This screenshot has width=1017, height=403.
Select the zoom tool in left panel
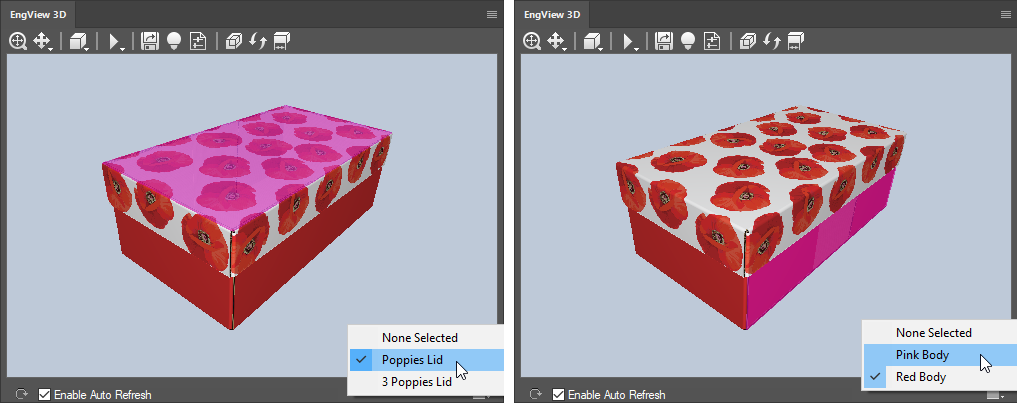click(18, 41)
